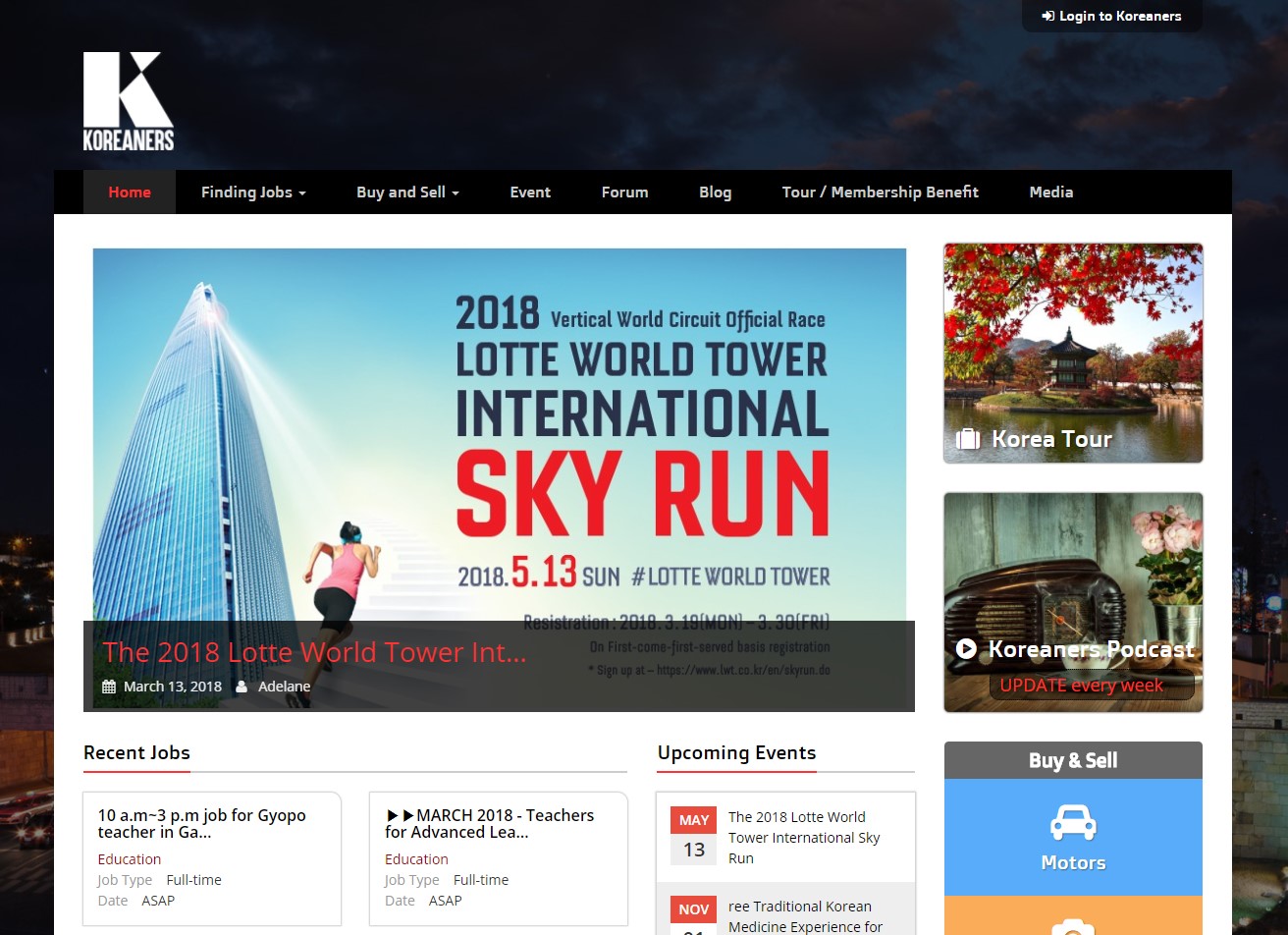1288x935 pixels.
Task: Click the Buy & Sell panel header
Action: click(1073, 760)
